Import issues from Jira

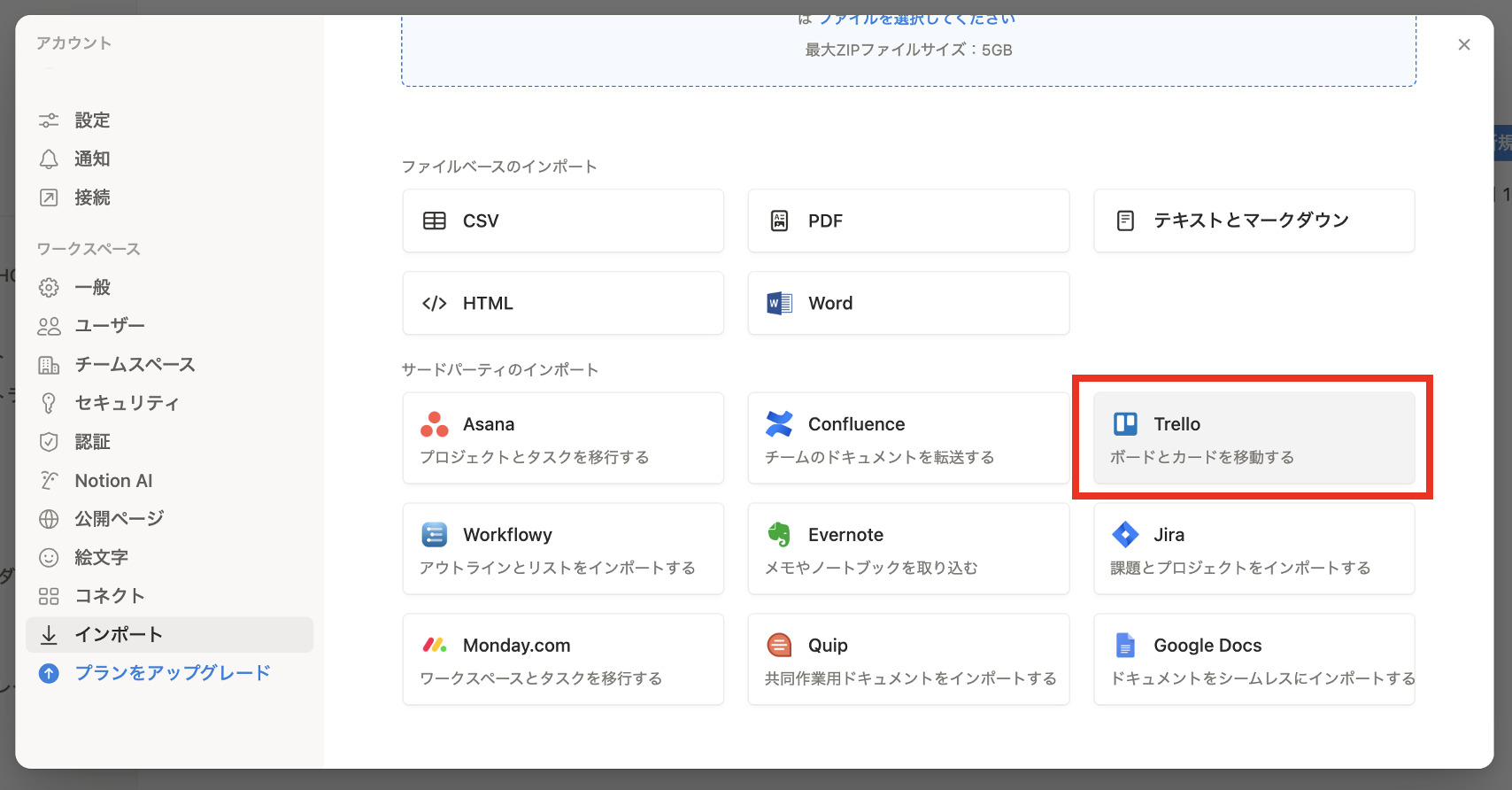click(x=1254, y=549)
